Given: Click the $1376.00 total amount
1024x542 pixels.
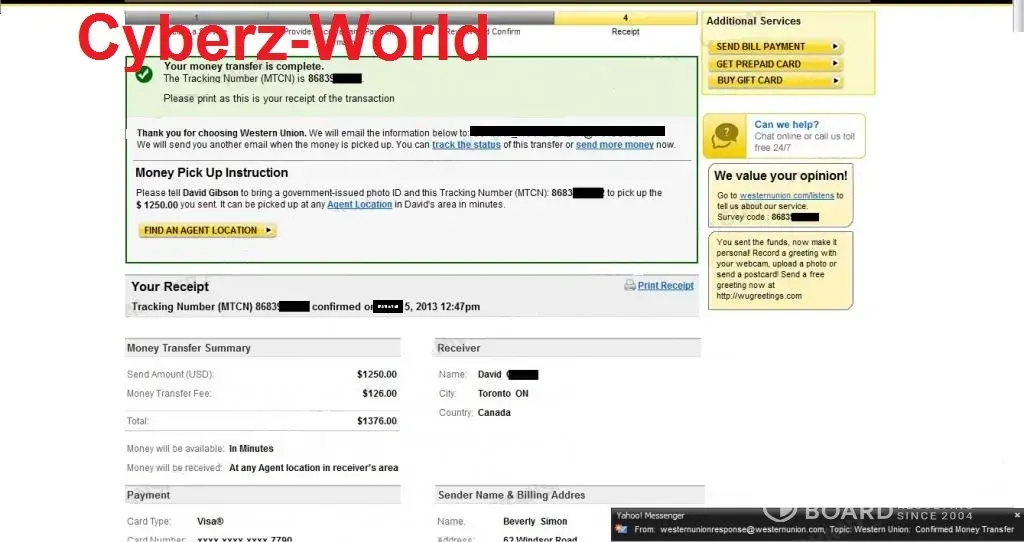Looking at the screenshot, I should point(377,421).
